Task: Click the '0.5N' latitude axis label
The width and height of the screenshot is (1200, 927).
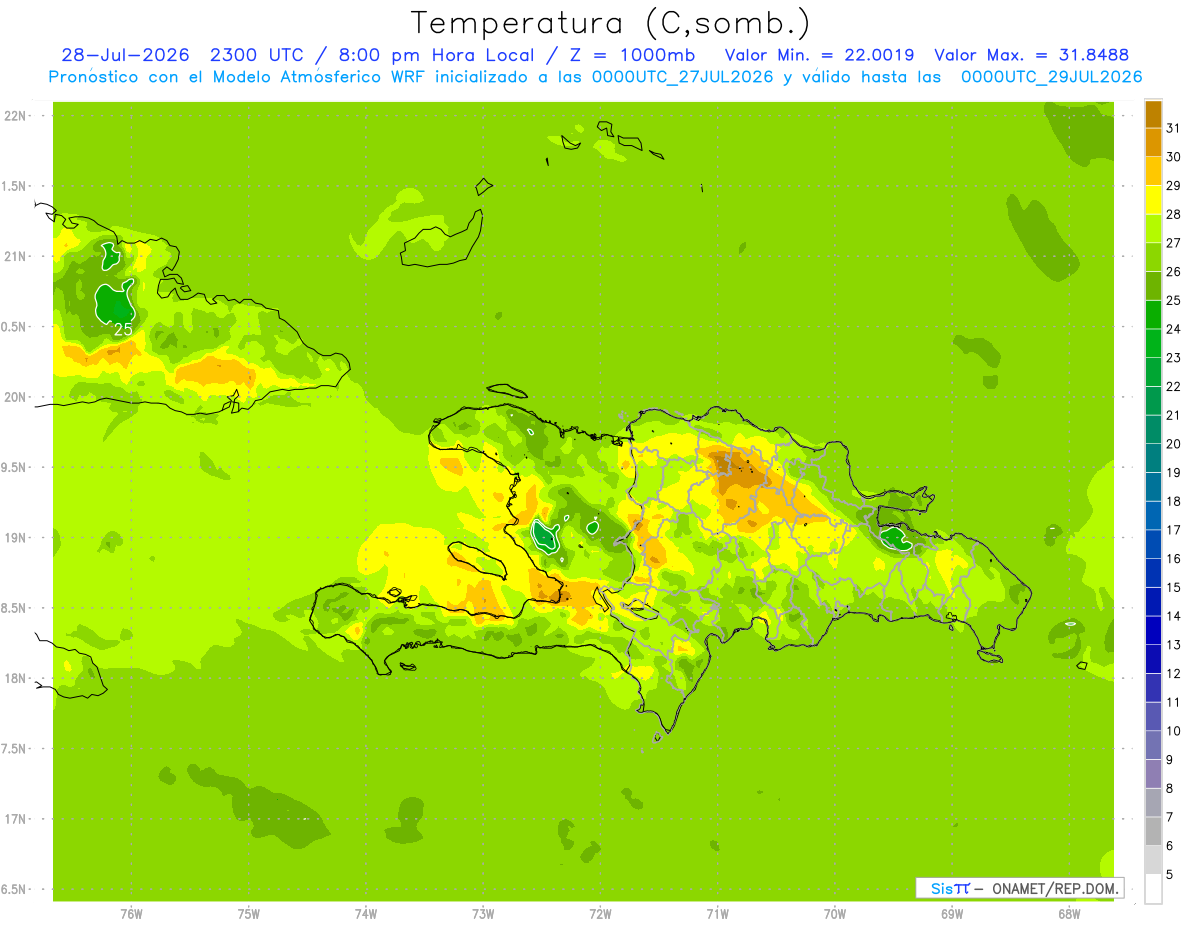Action: click(x=15, y=327)
